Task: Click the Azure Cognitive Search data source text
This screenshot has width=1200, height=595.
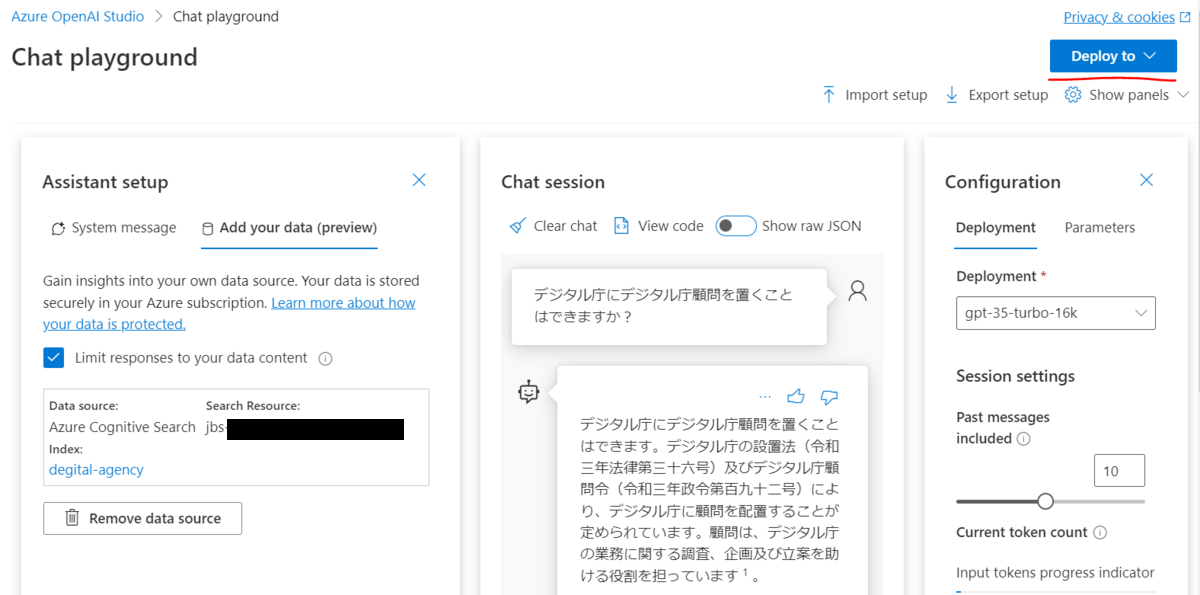Action: tap(122, 427)
